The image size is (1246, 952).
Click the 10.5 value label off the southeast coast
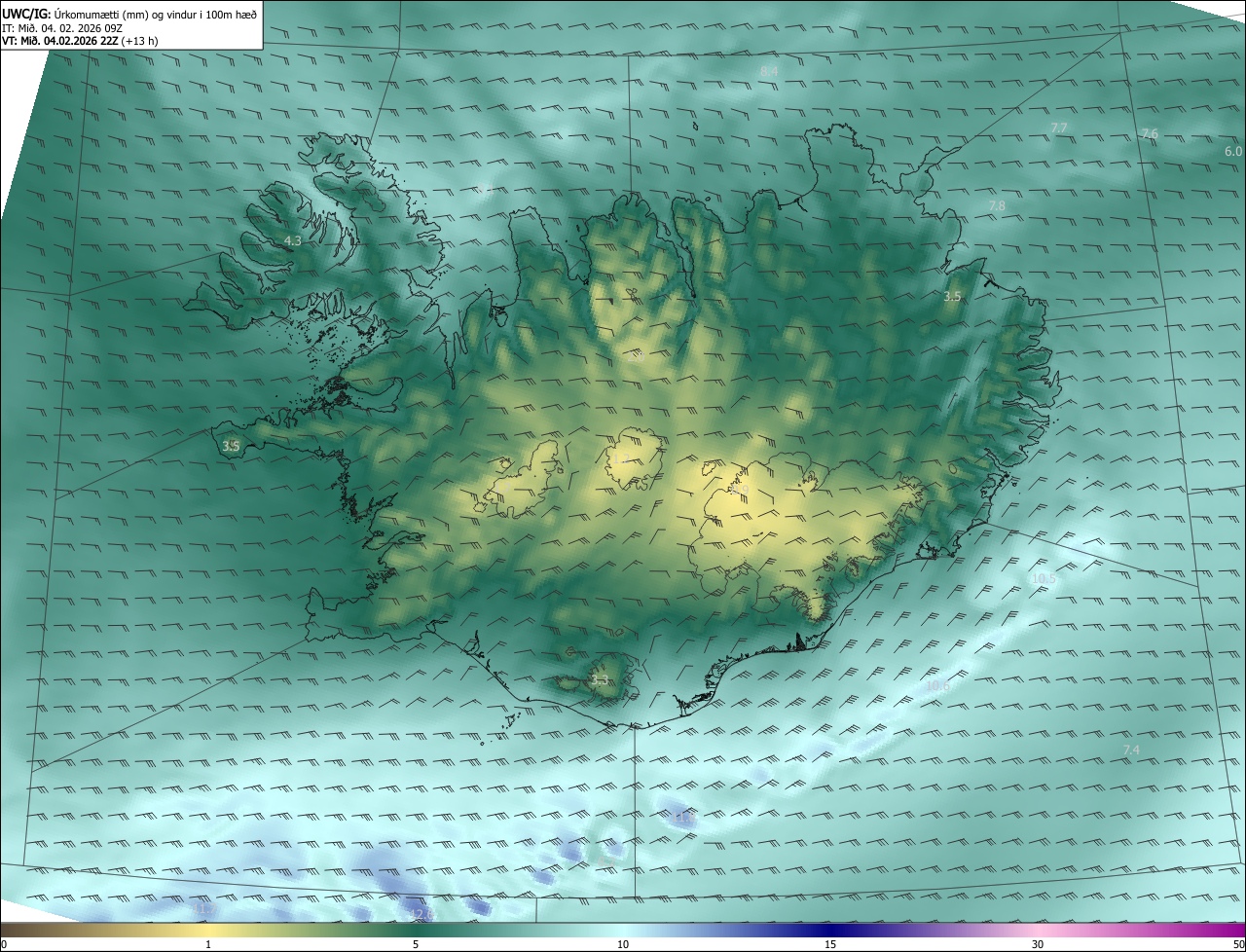tap(1044, 578)
